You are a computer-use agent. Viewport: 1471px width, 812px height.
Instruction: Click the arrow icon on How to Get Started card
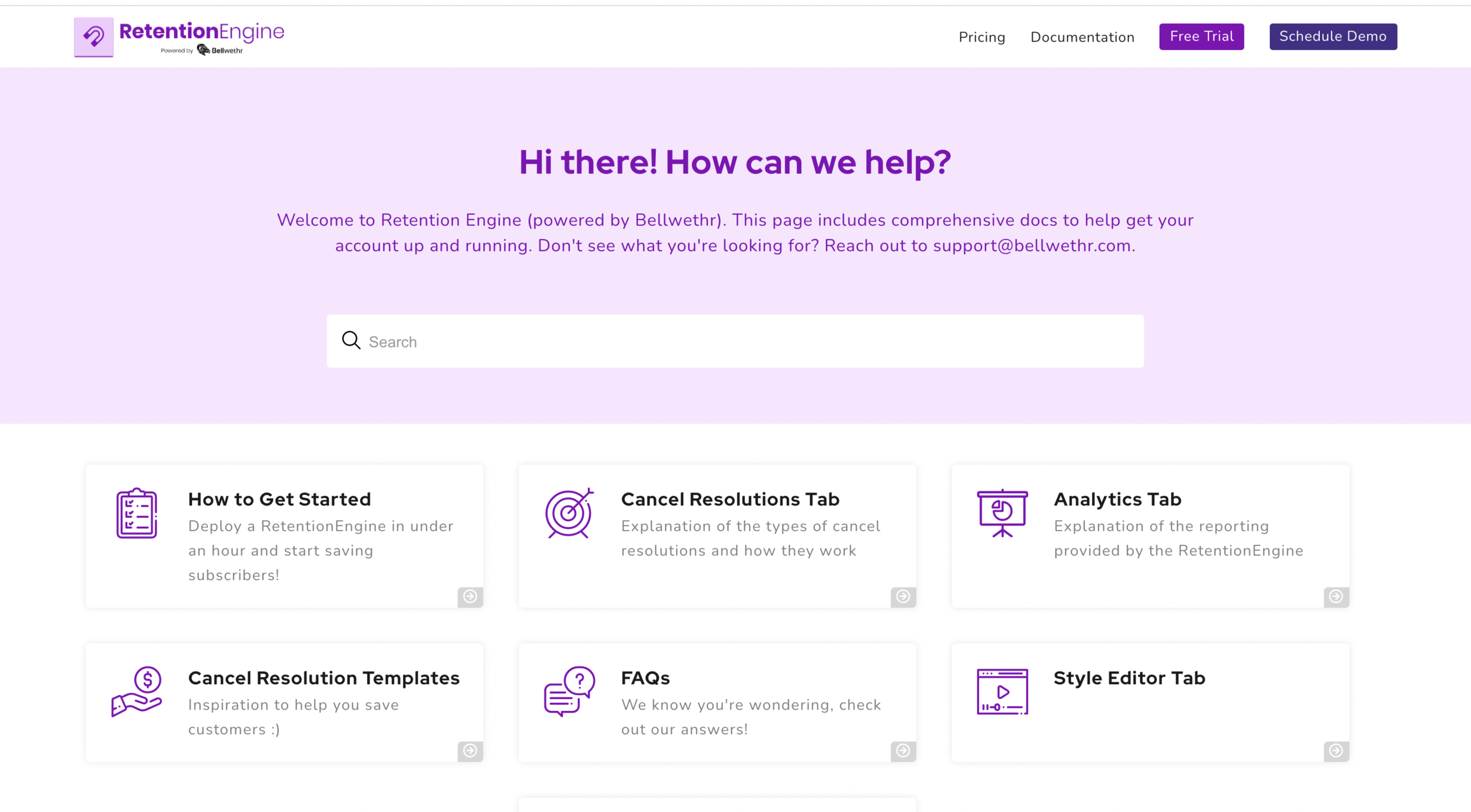pyautogui.click(x=470, y=597)
